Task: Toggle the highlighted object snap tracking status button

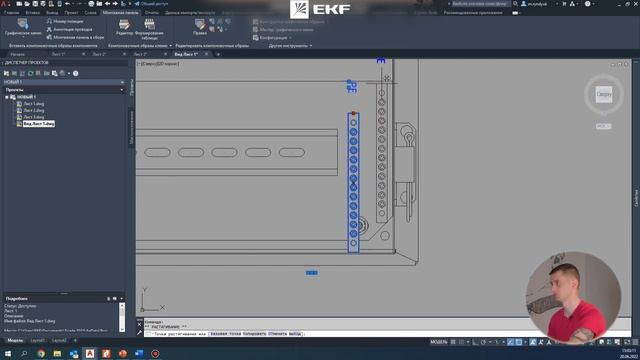Action: pos(511,342)
